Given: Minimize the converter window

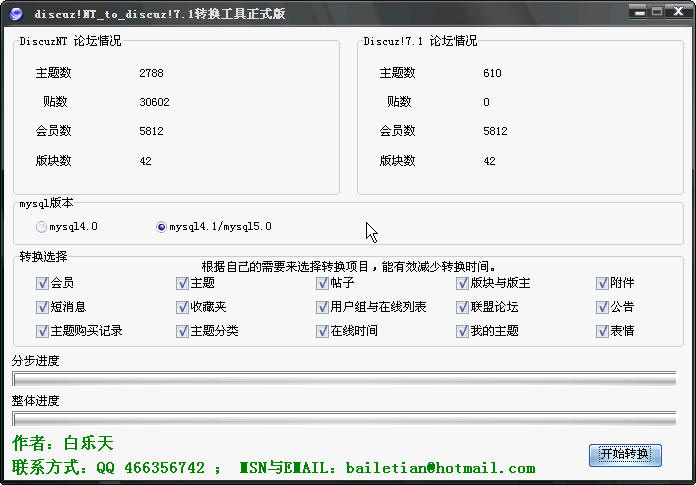Looking at the screenshot, I should (639, 12).
